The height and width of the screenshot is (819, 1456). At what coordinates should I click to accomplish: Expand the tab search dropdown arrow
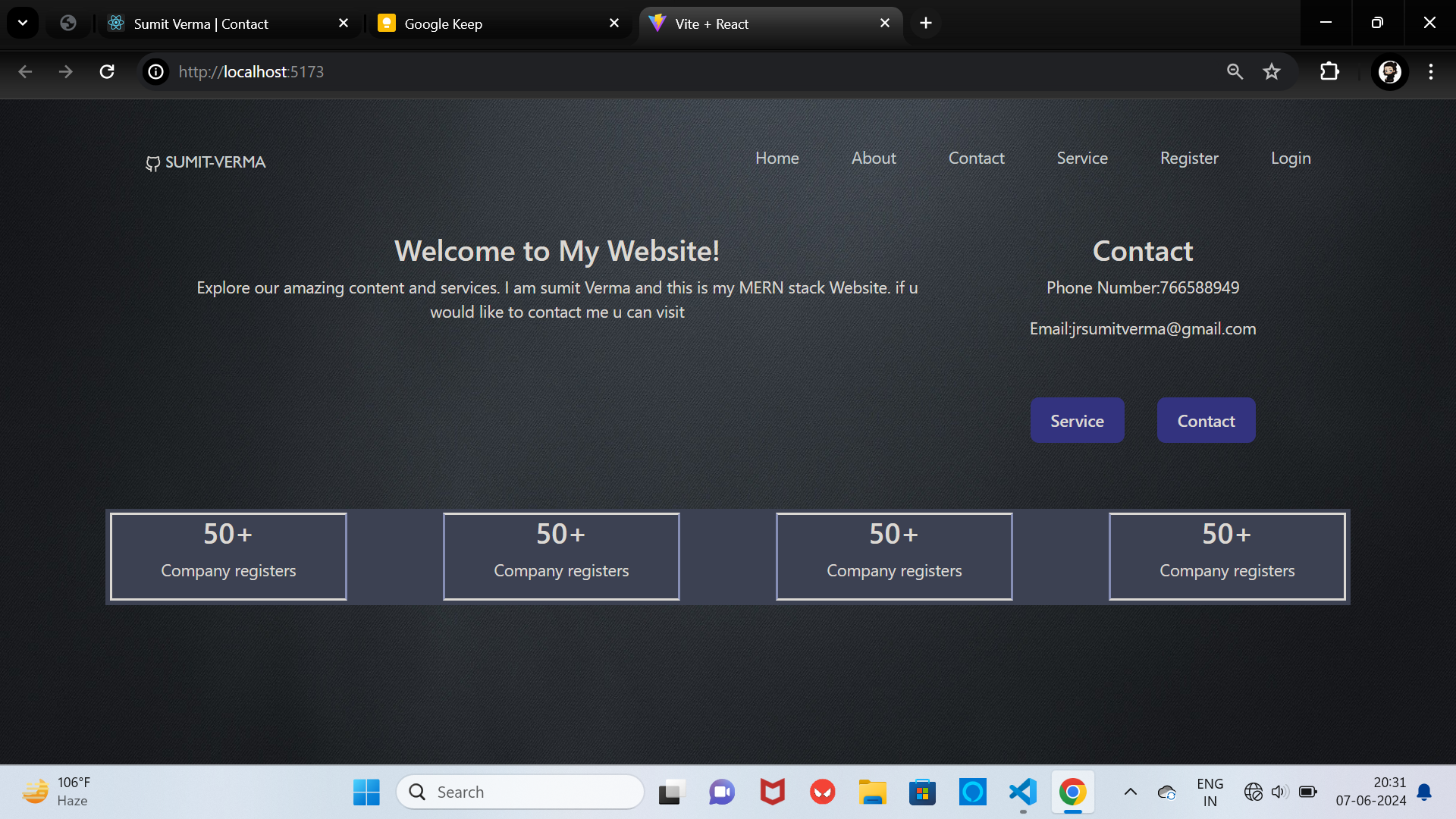point(23,23)
